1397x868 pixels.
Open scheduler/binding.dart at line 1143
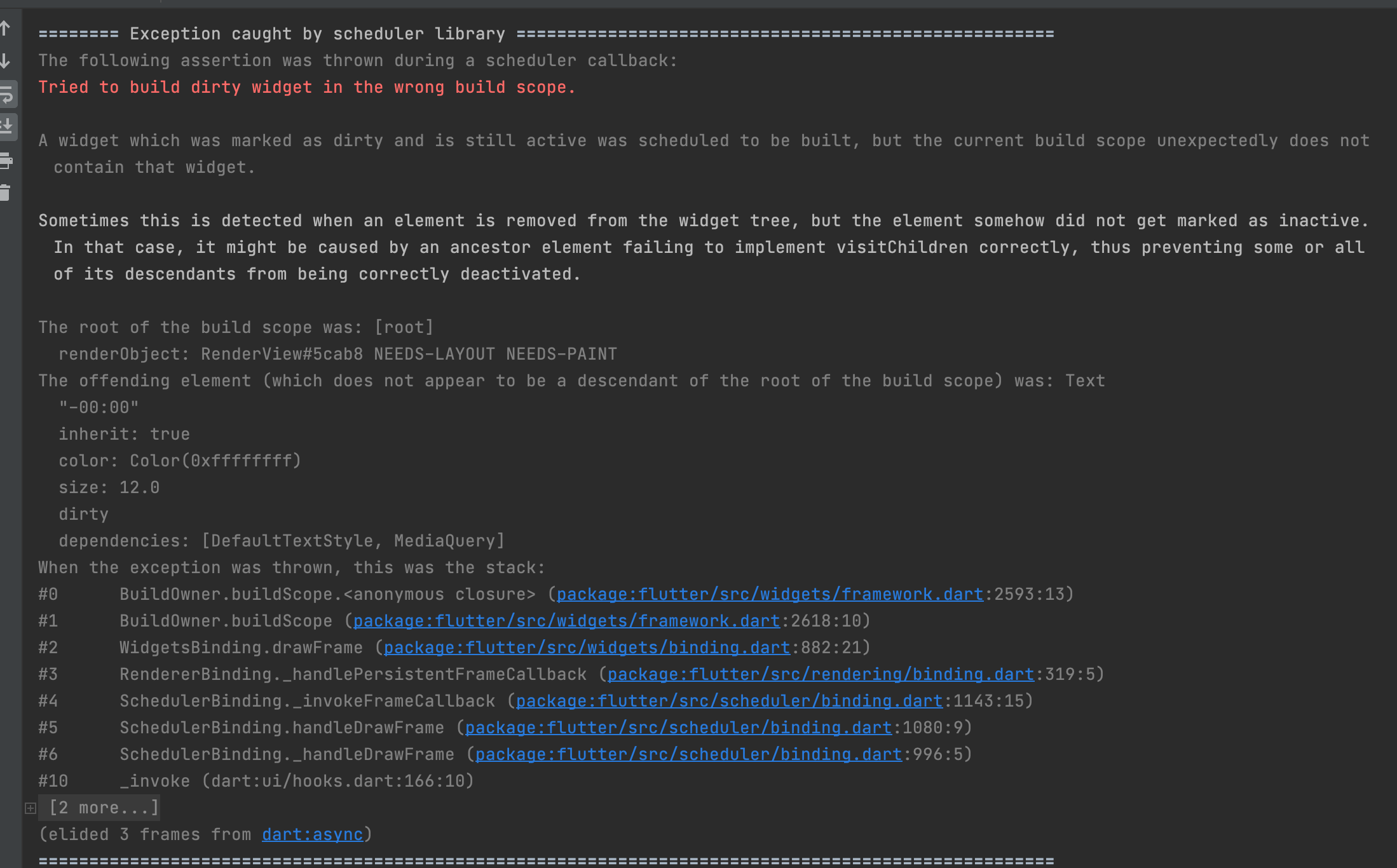[729, 701]
